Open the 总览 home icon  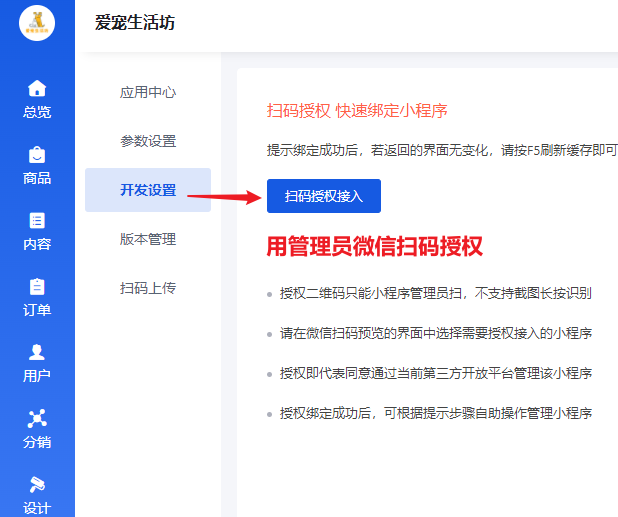tap(37, 88)
